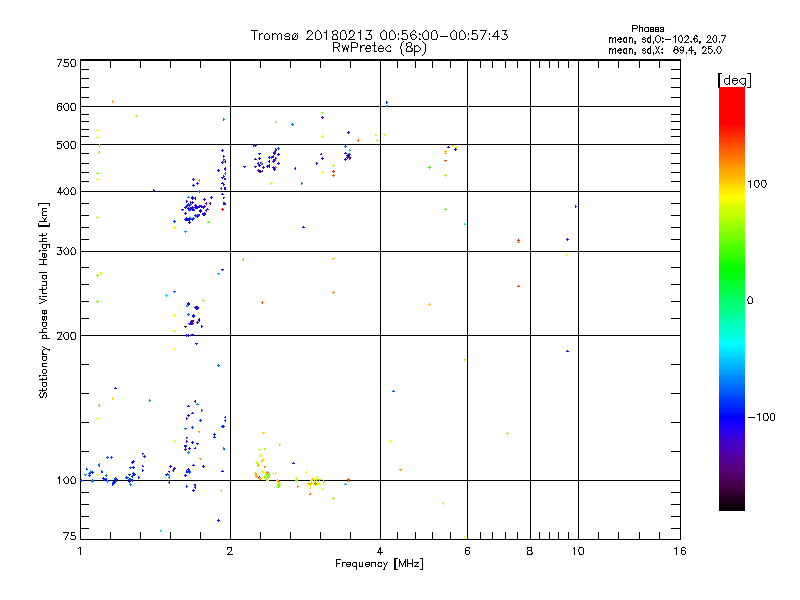Screen dimensions: 800x600
Task: Click the y-axis tick label '200'
Action: click(x=66, y=336)
